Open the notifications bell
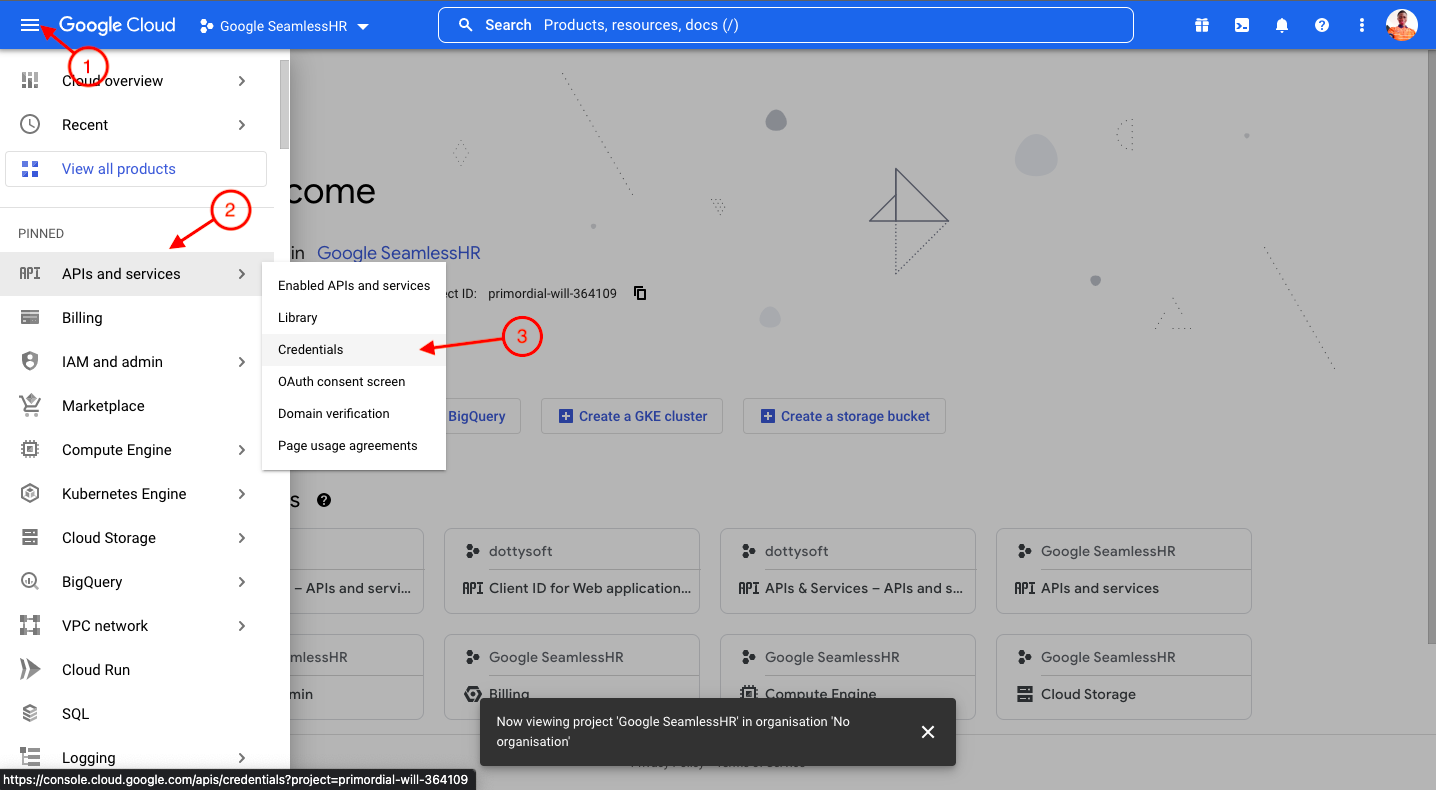Viewport: 1436px width, 790px height. click(x=1282, y=26)
